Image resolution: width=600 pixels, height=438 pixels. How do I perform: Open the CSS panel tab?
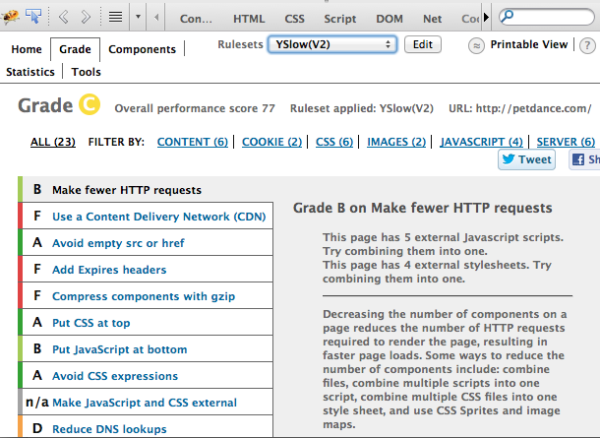(294, 19)
